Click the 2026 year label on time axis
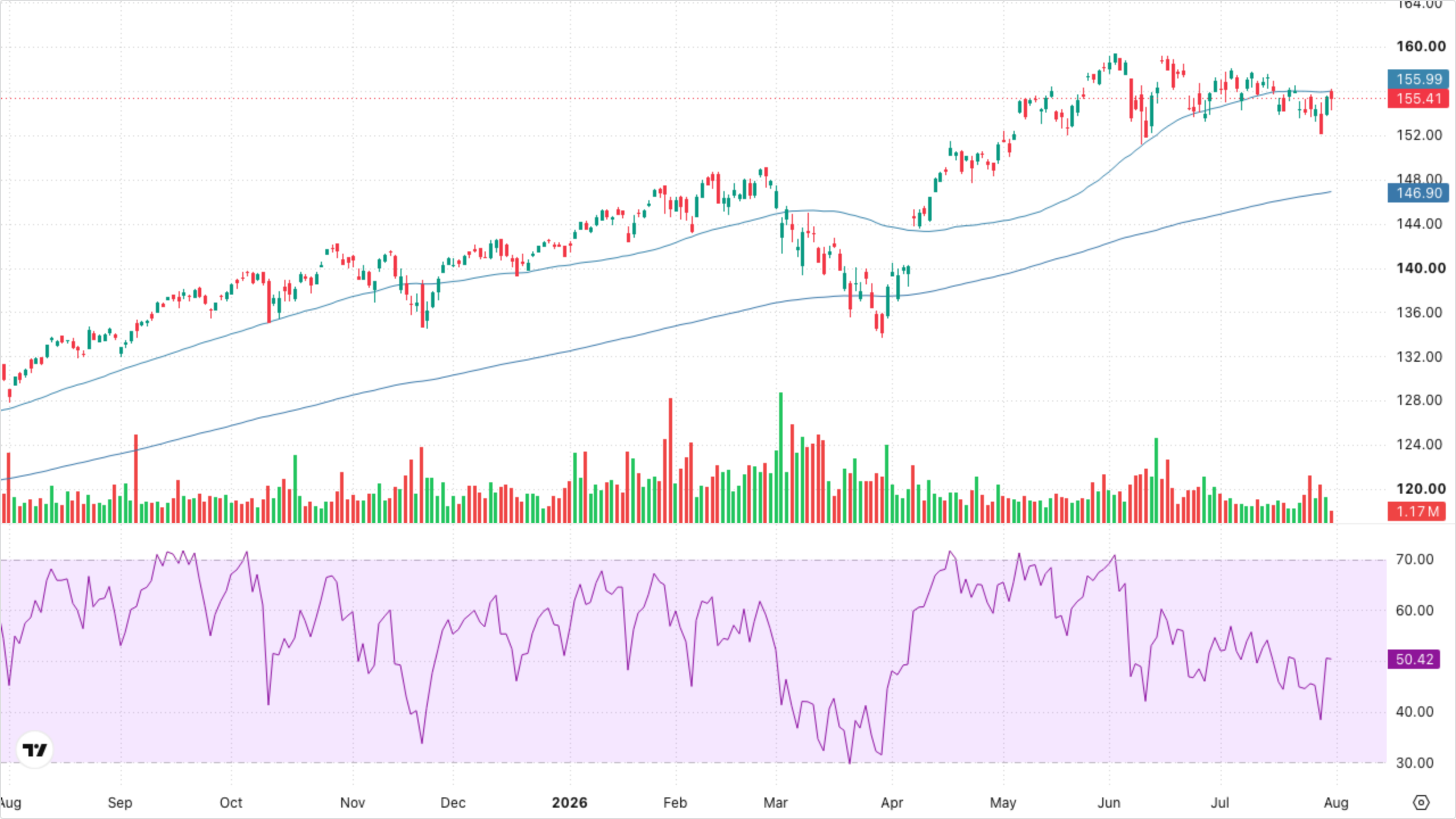 [569, 803]
